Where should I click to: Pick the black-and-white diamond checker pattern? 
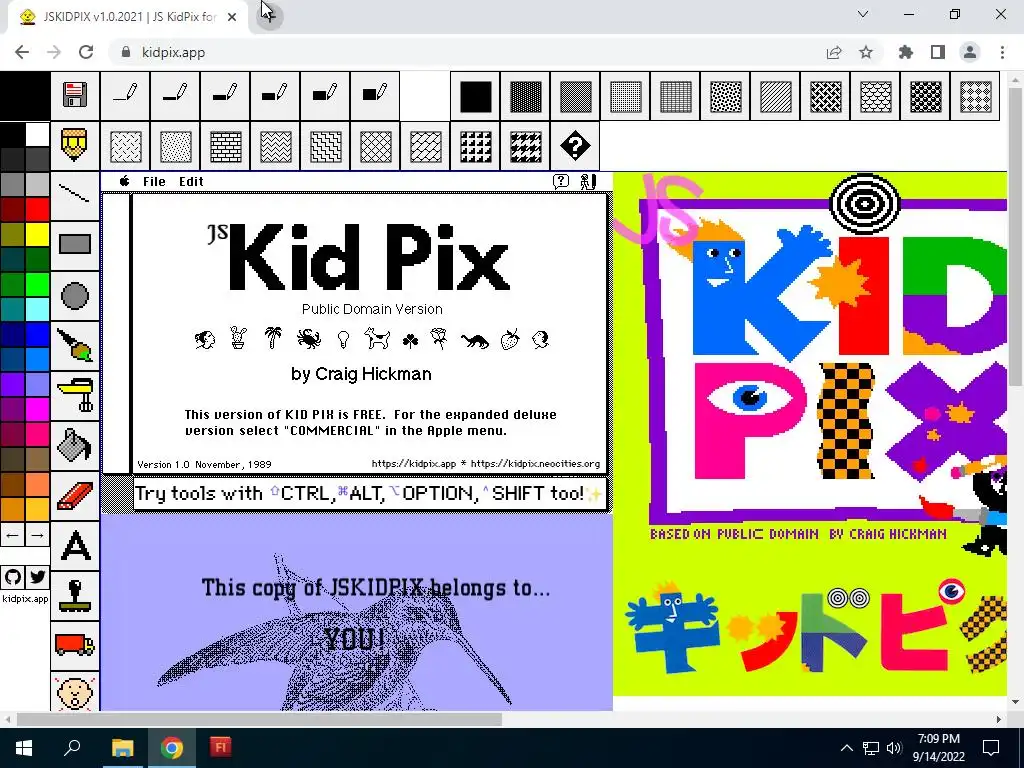coord(976,97)
